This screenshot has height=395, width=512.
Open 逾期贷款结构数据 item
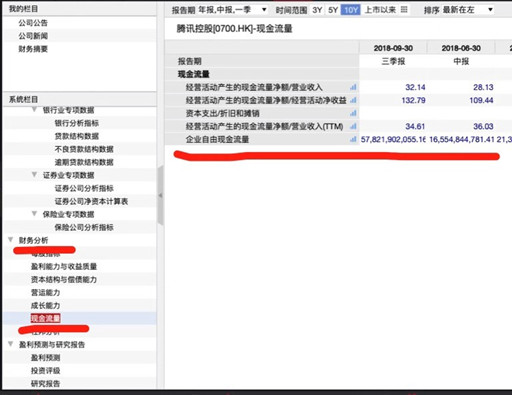84,162
